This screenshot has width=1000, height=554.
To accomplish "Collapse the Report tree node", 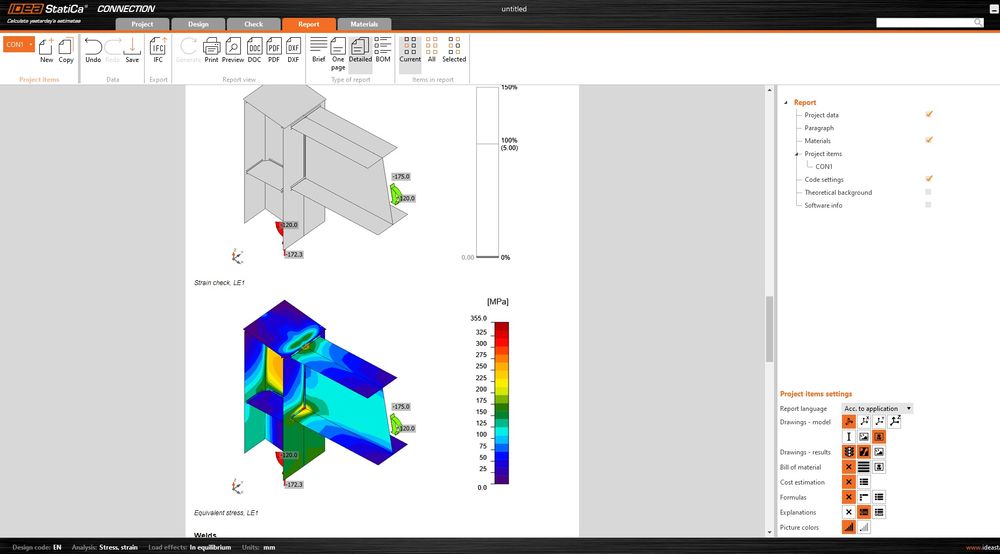I will pos(786,102).
